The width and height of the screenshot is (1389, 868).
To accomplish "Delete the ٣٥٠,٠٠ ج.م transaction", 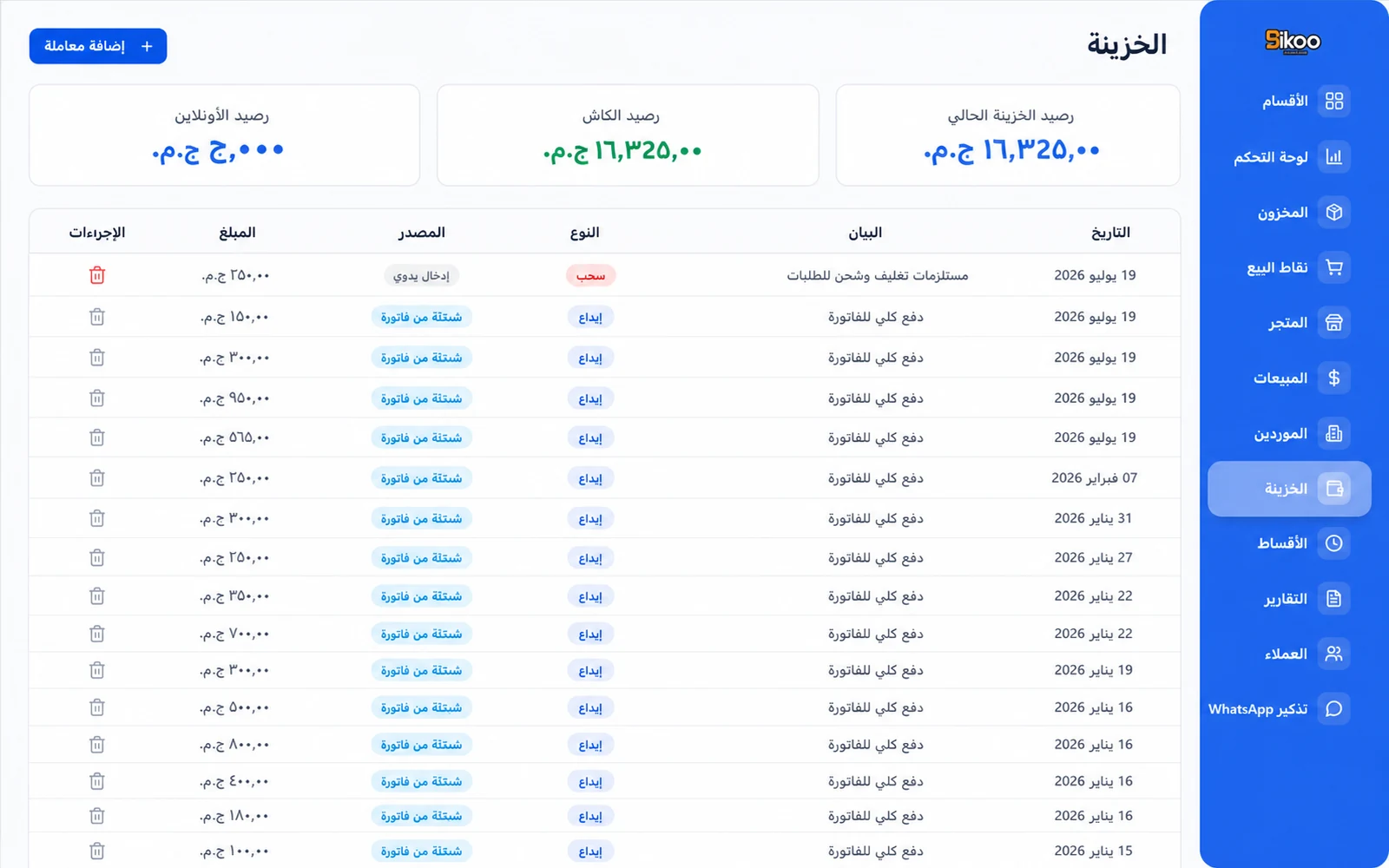I will point(97,596).
